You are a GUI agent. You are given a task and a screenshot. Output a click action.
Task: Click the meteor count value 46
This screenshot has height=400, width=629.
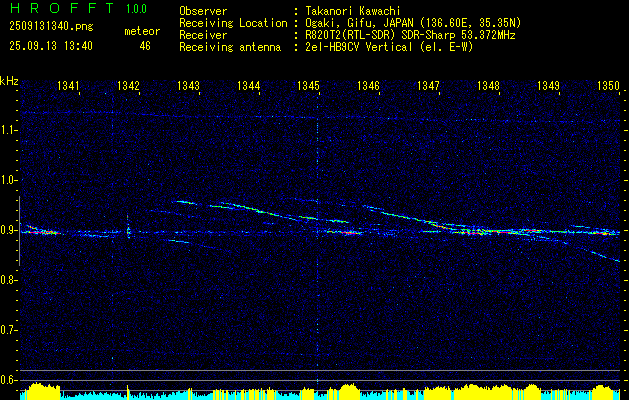tap(145, 46)
